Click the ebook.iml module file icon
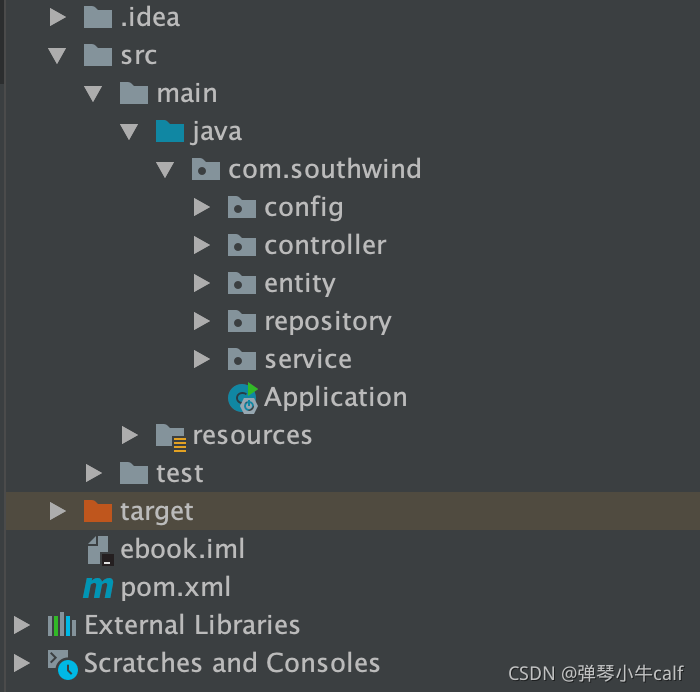The height and width of the screenshot is (692, 700). pos(98,549)
